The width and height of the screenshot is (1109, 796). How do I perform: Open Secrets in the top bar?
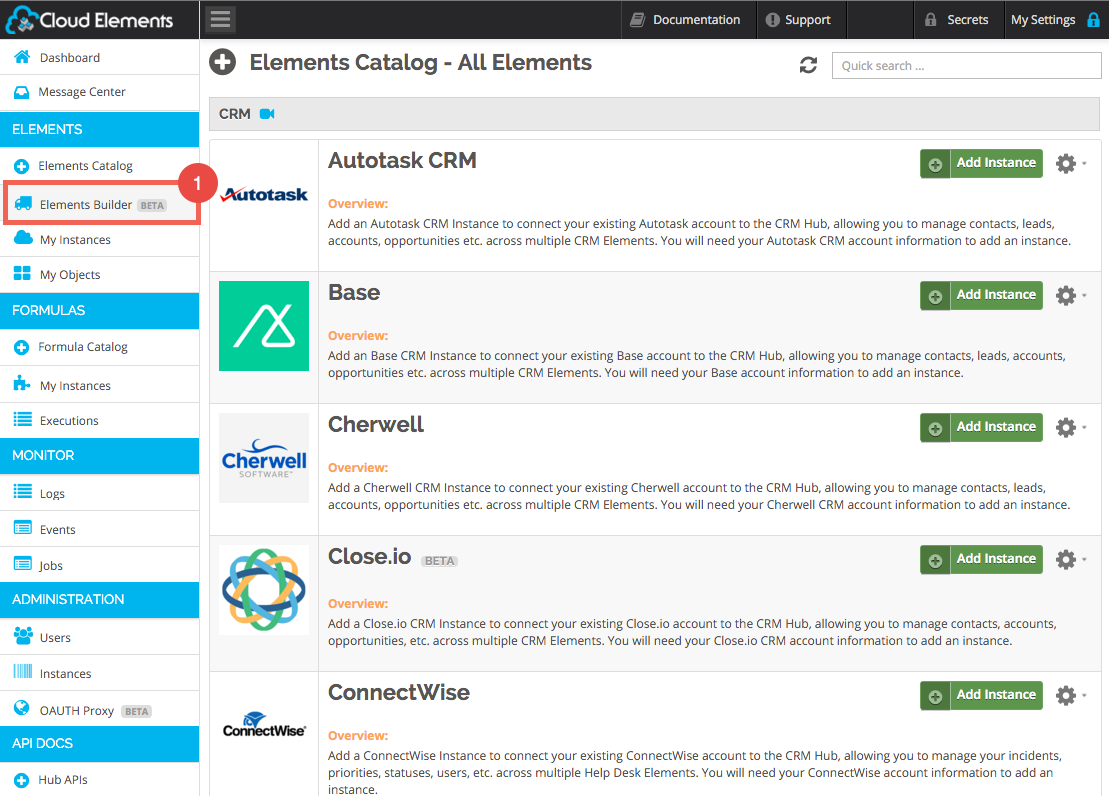(x=957, y=20)
